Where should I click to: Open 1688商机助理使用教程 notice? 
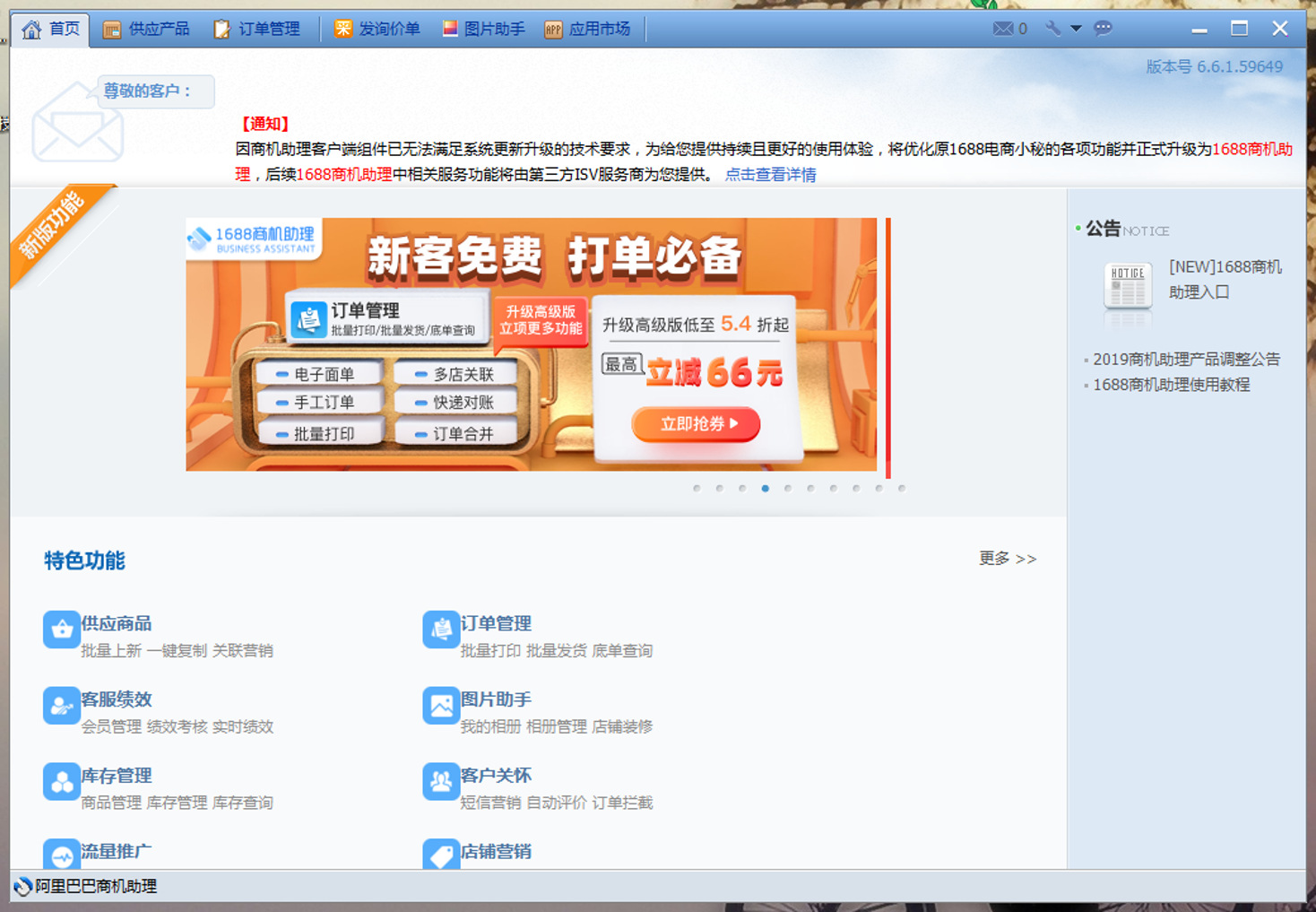coord(1171,385)
